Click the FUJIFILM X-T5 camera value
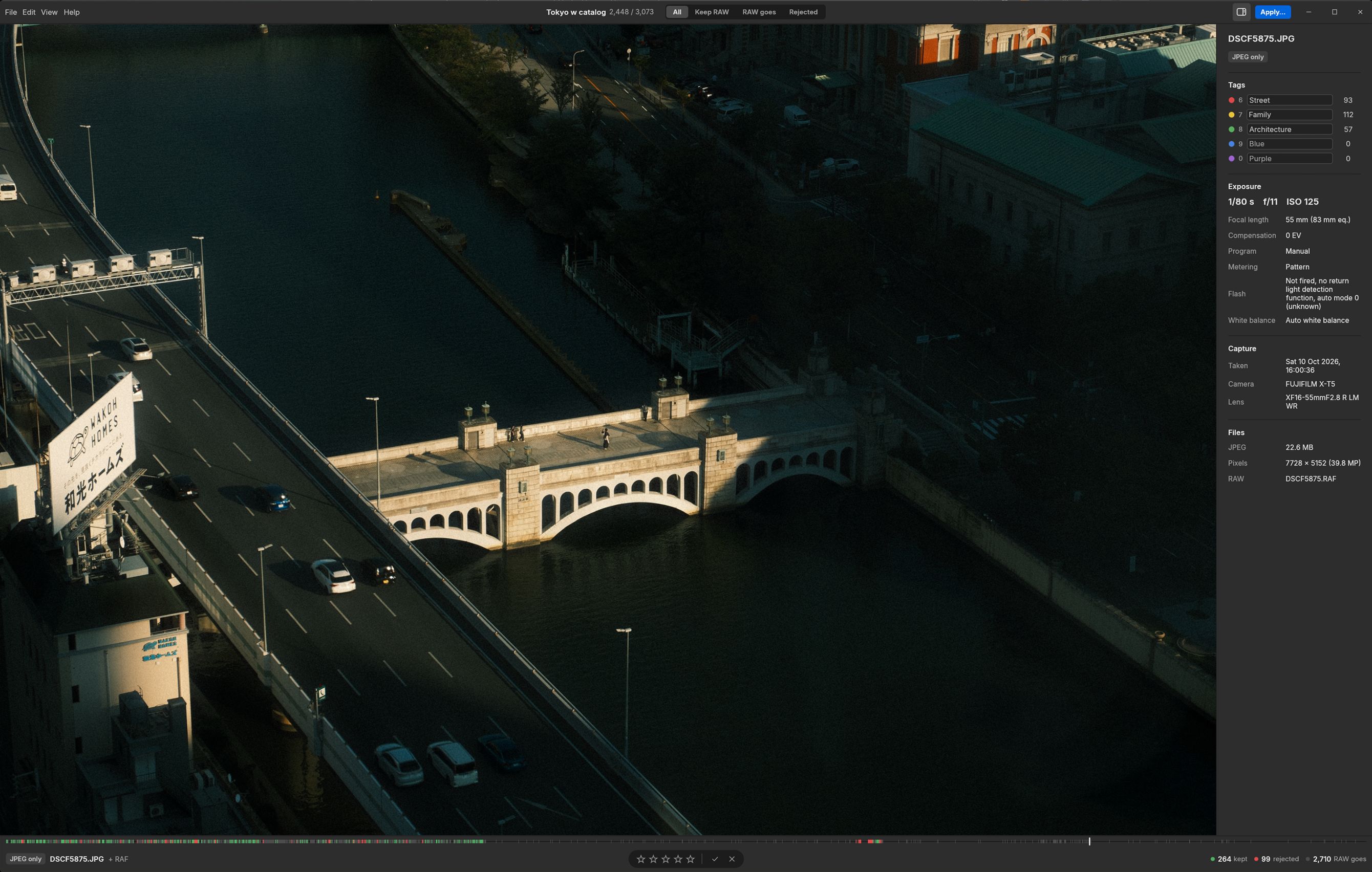 [x=1310, y=384]
